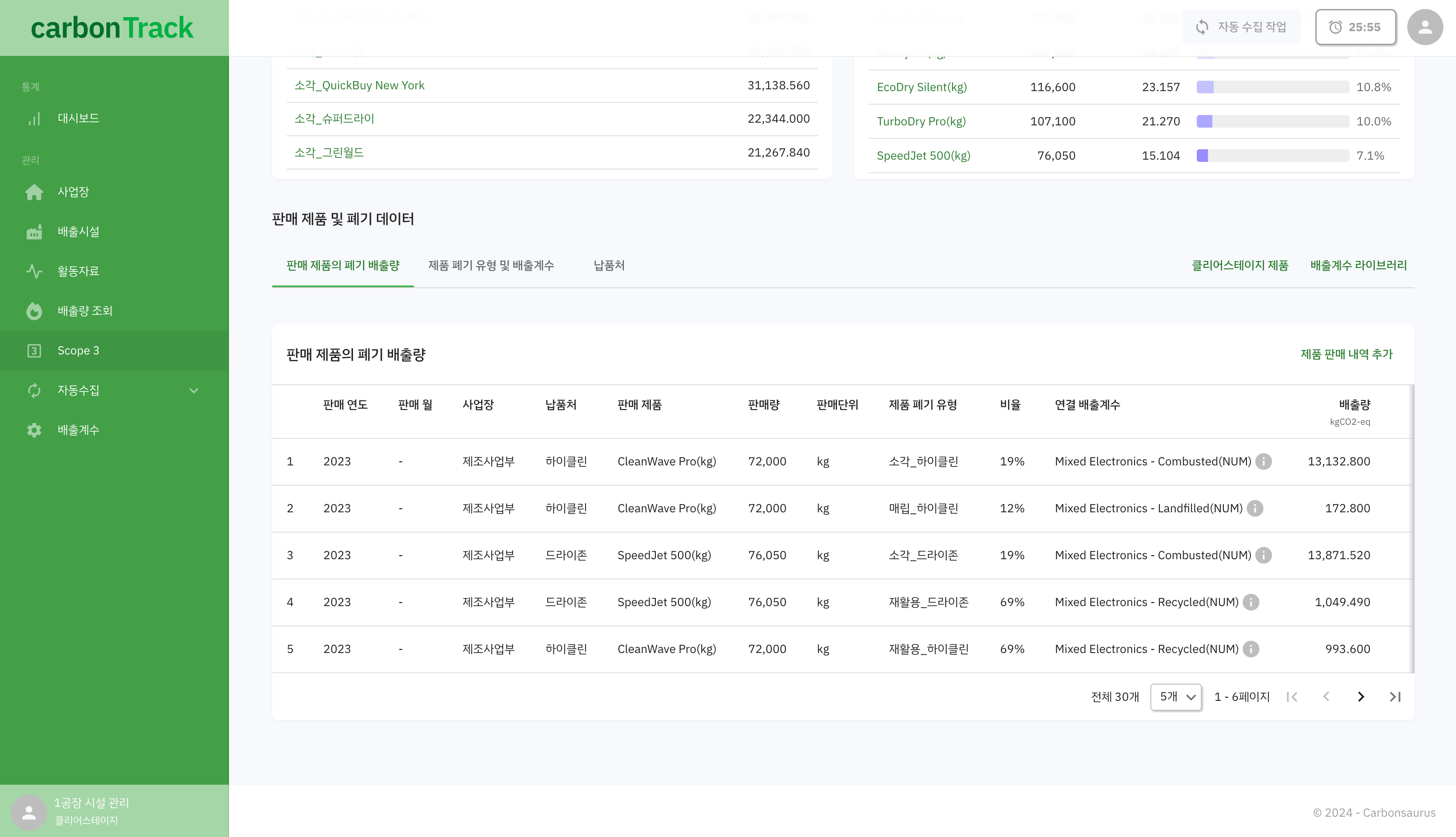
Task: Click the refresh icon on 자동 수집 작업
Action: (x=1202, y=27)
